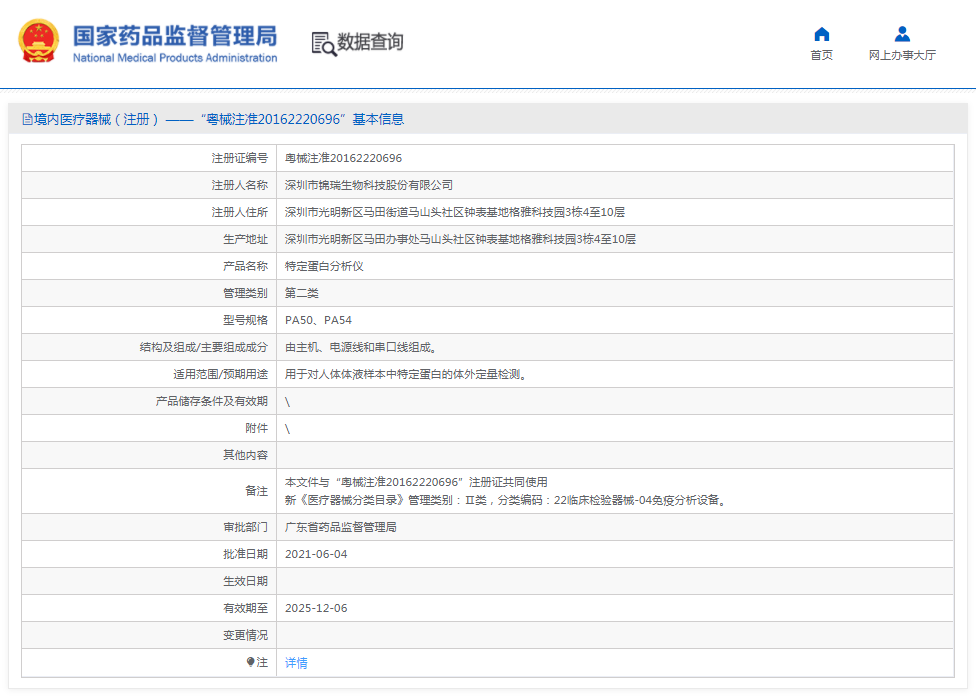The width and height of the screenshot is (976, 698).
Task: Click the national emblem logo
Action: coord(39,42)
